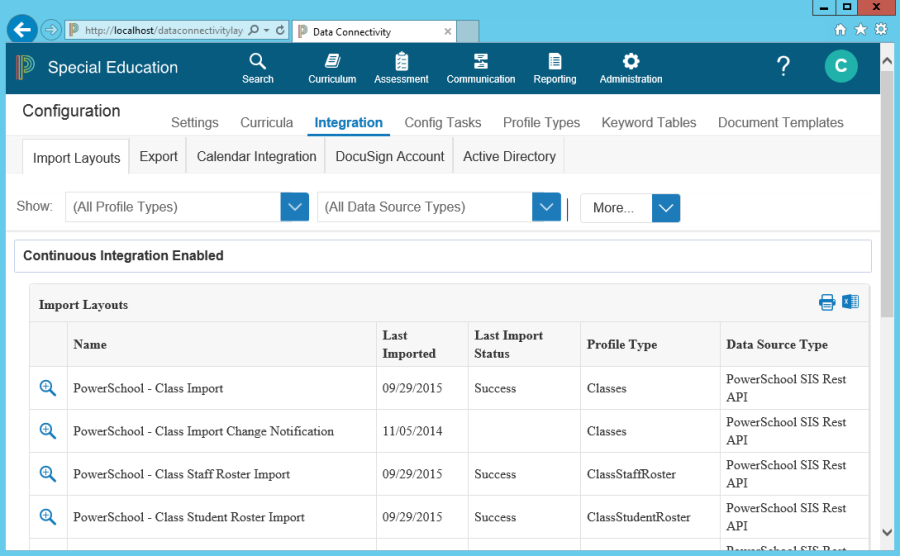The image size is (900, 556).
Task: Click the Assessment clipboard icon
Action: point(401,67)
